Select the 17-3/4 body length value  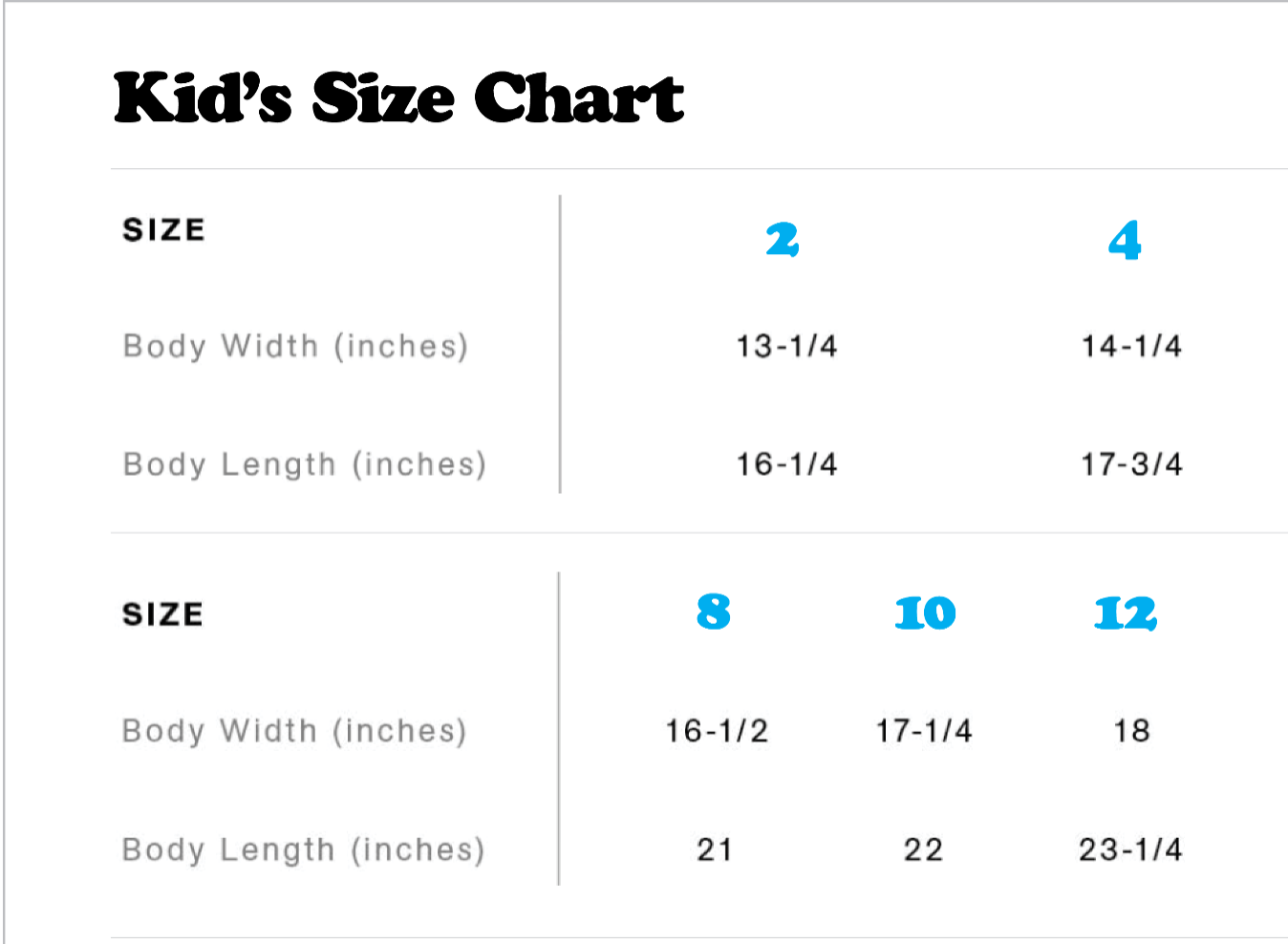1131,464
